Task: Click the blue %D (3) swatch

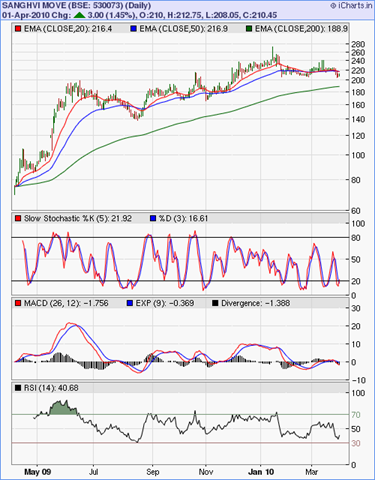Action: coord(153,219)
